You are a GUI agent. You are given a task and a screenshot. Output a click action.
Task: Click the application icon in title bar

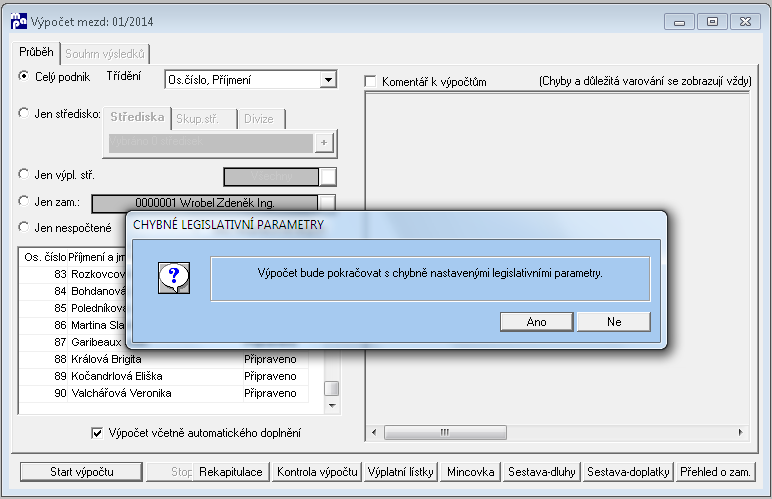(19, 21)
